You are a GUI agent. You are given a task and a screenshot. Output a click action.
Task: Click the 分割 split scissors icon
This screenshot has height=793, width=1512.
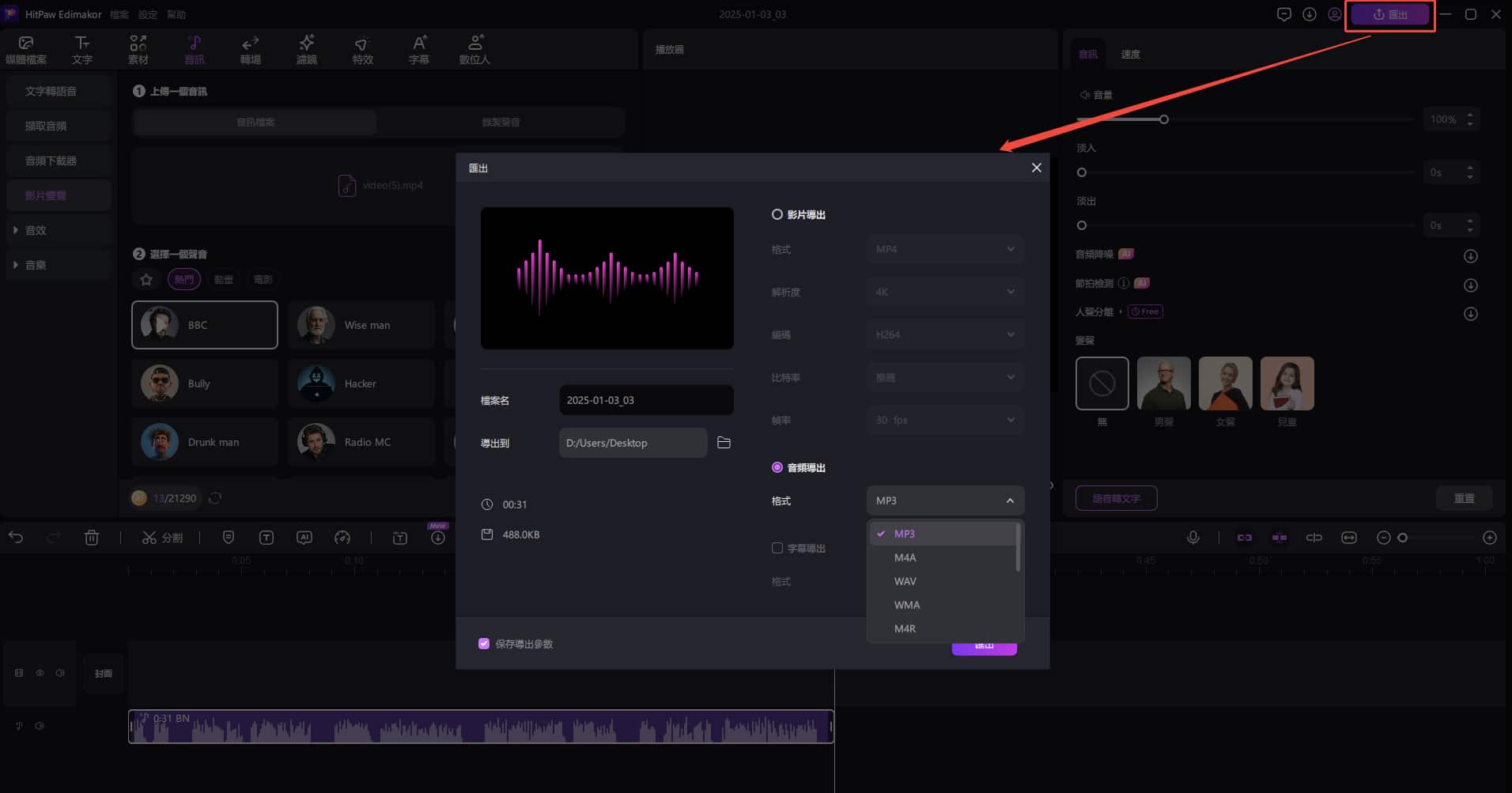[x=149, y=538]
